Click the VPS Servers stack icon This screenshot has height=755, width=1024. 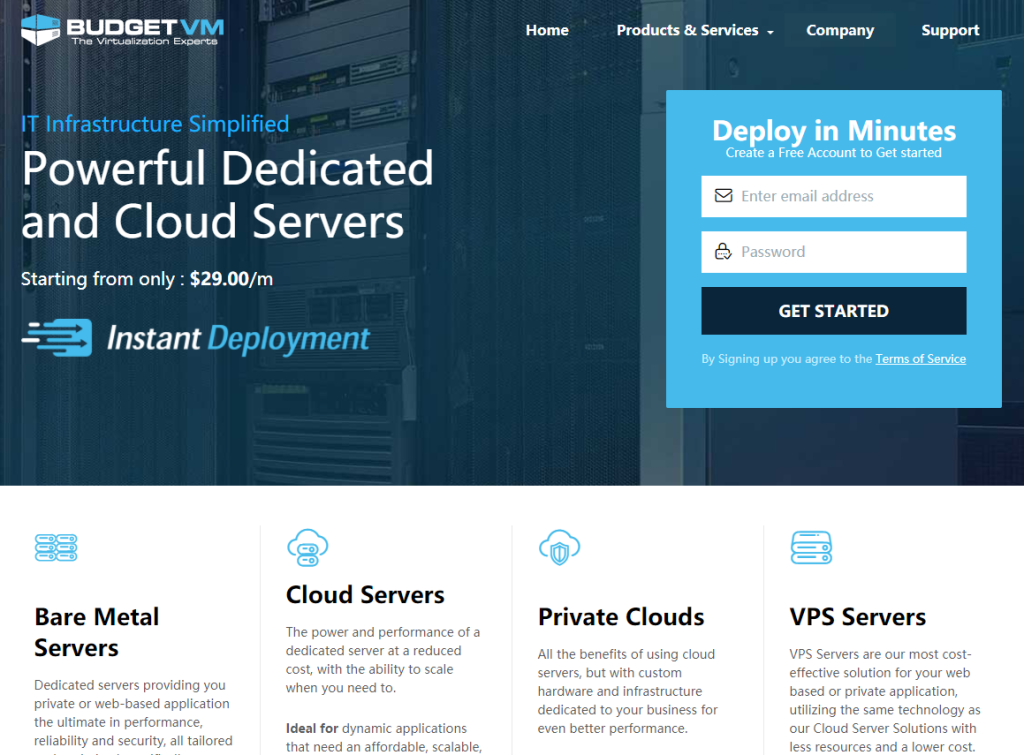tap(811, 547)
